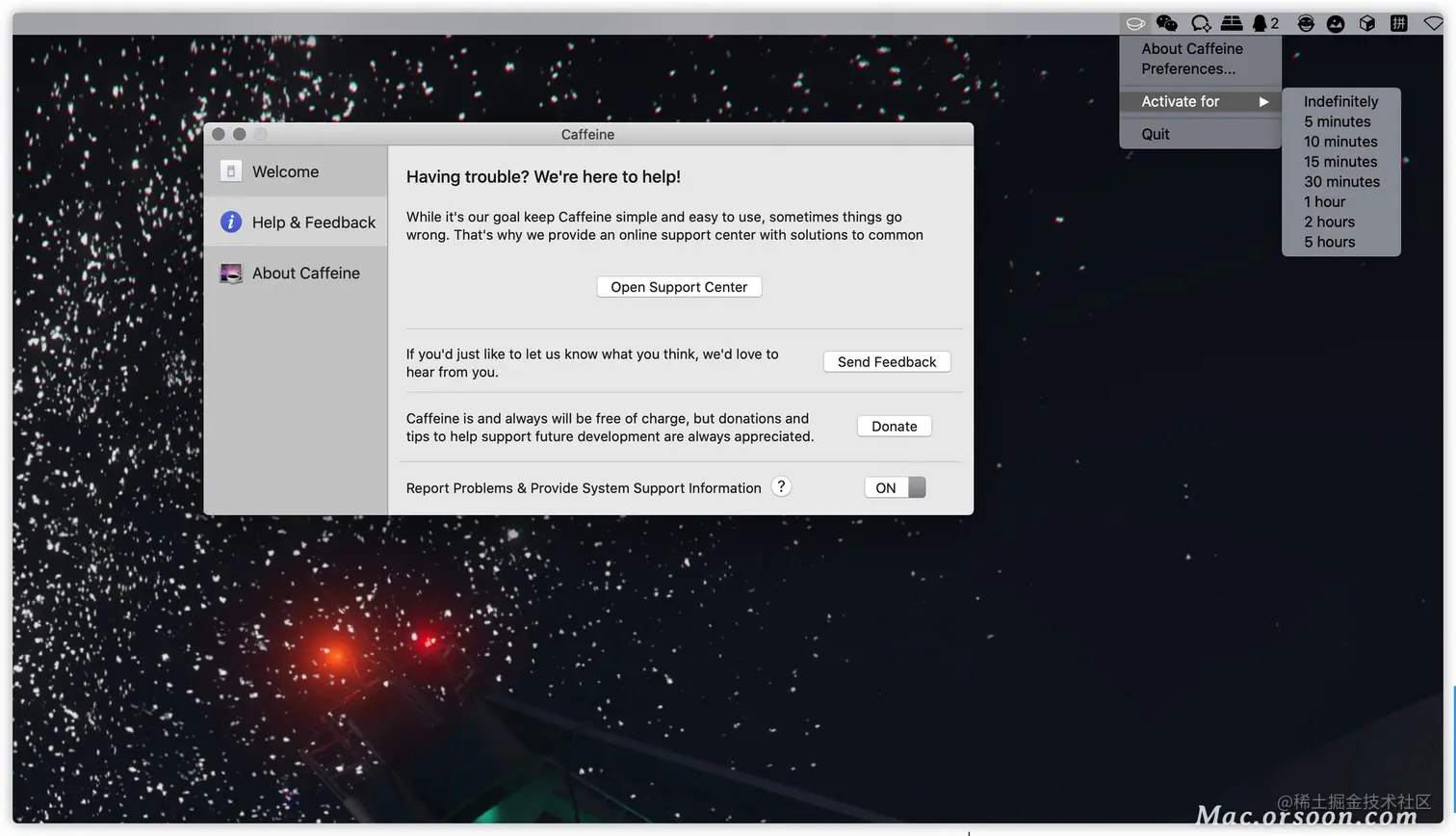Screen dimensions: 1456x836
Task: Activate for 30 minutes
Action: tap(1341, 182)
